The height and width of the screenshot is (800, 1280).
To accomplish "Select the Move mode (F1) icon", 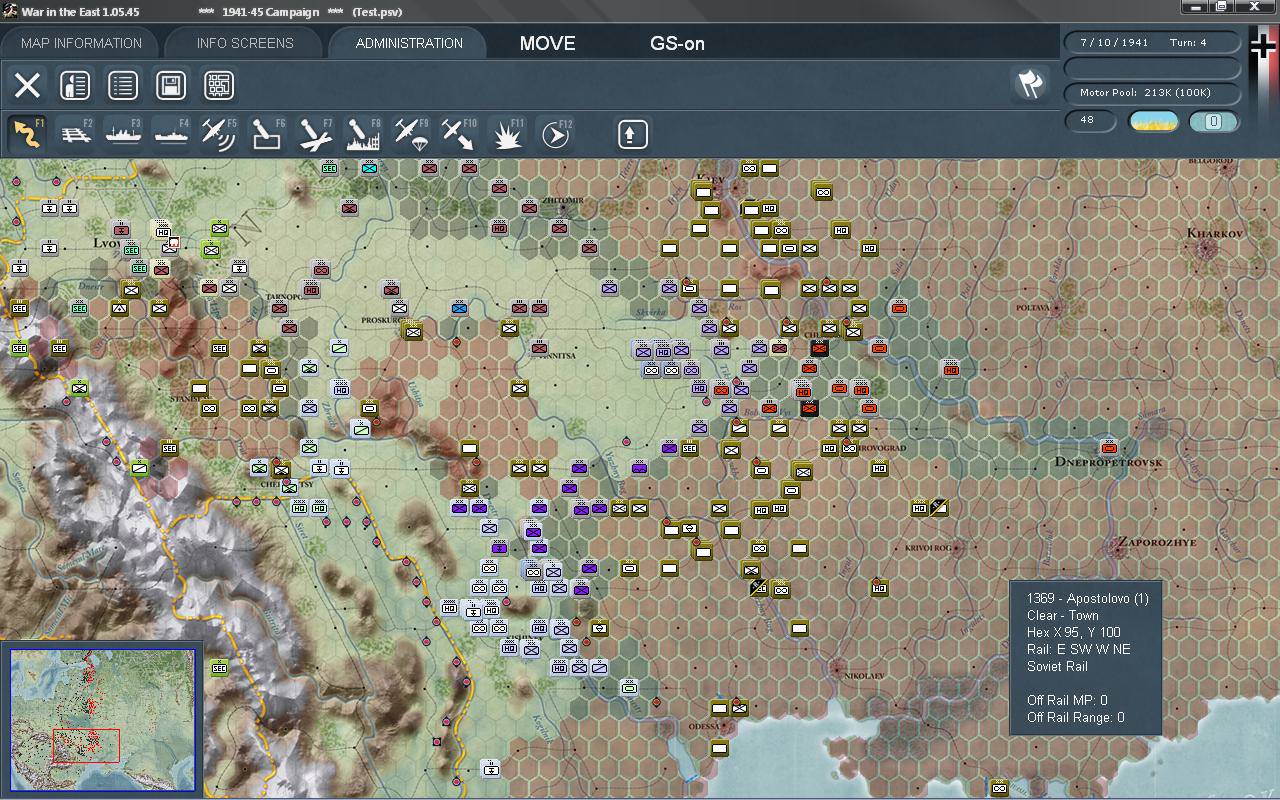I will point(27,134).
